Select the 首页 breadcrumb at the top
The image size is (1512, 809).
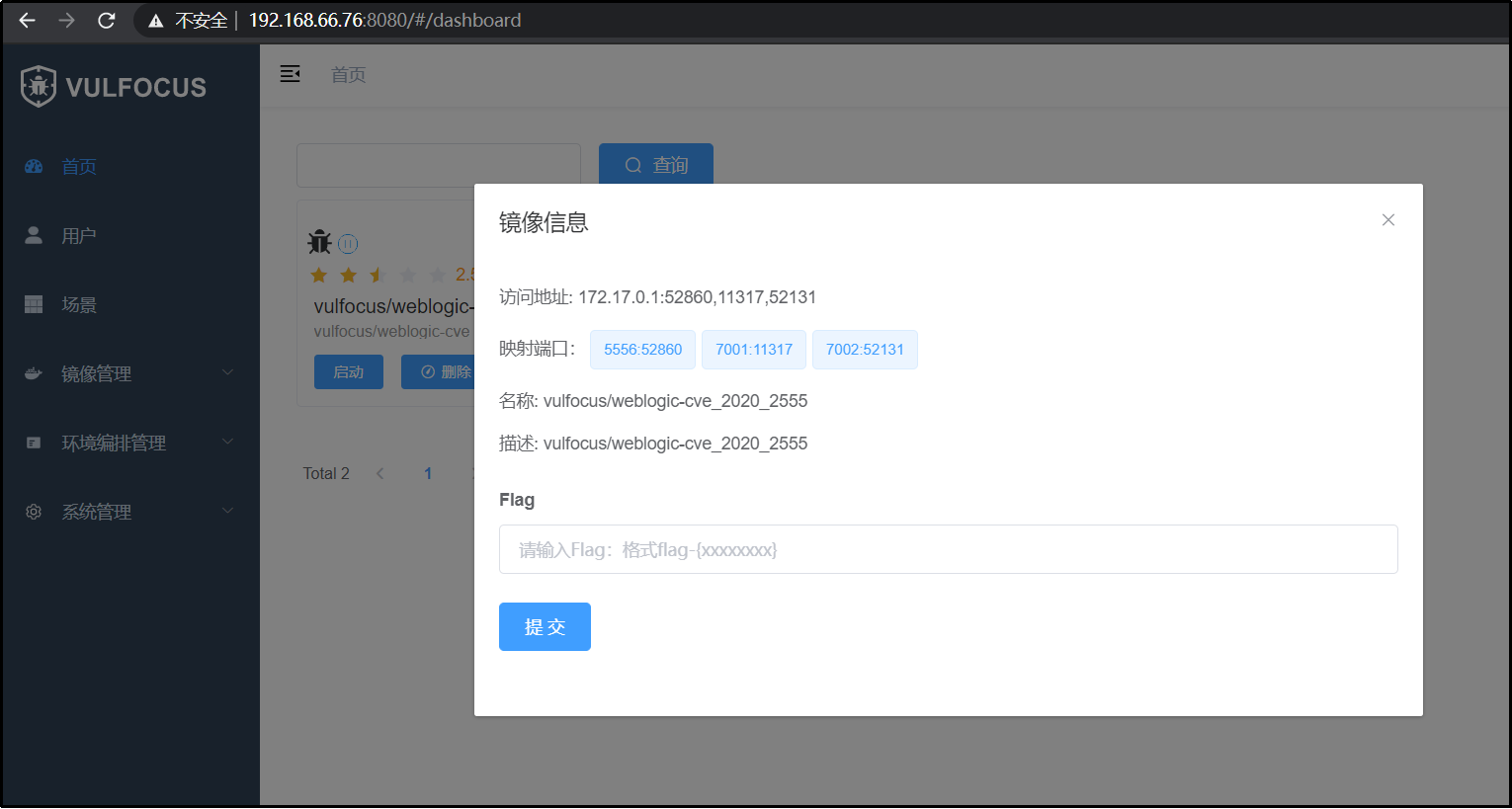(348, 74)
